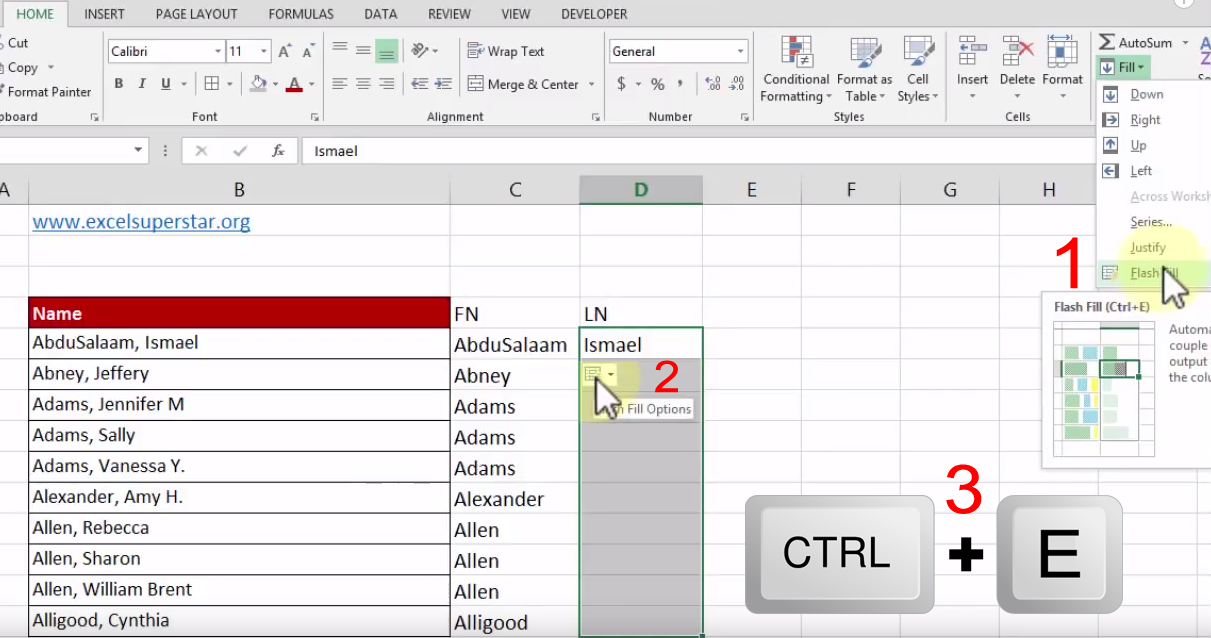Click Decrease Decimal icon
Screen dimensions: 1211x638
coord(736,84)
